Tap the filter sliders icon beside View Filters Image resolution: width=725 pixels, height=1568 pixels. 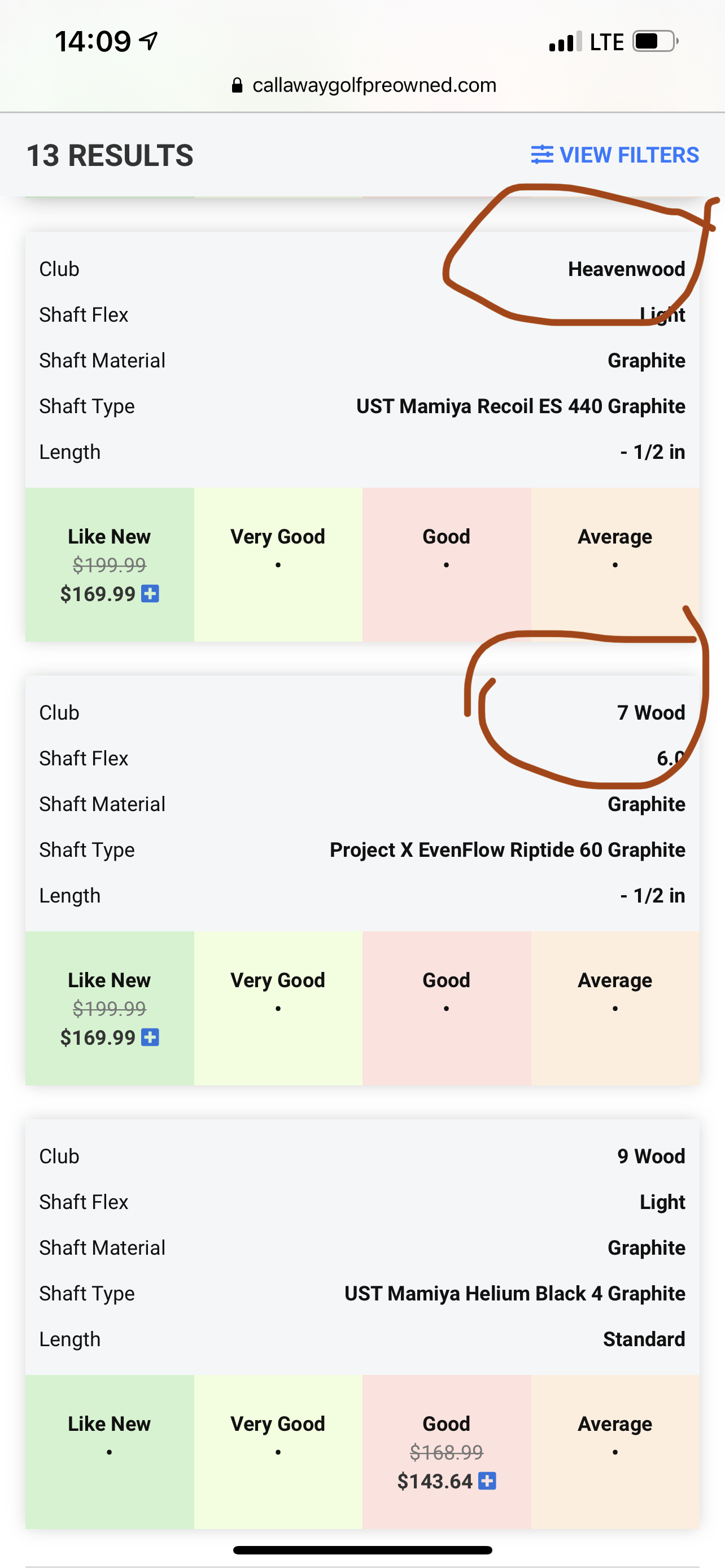coord(541,155)
